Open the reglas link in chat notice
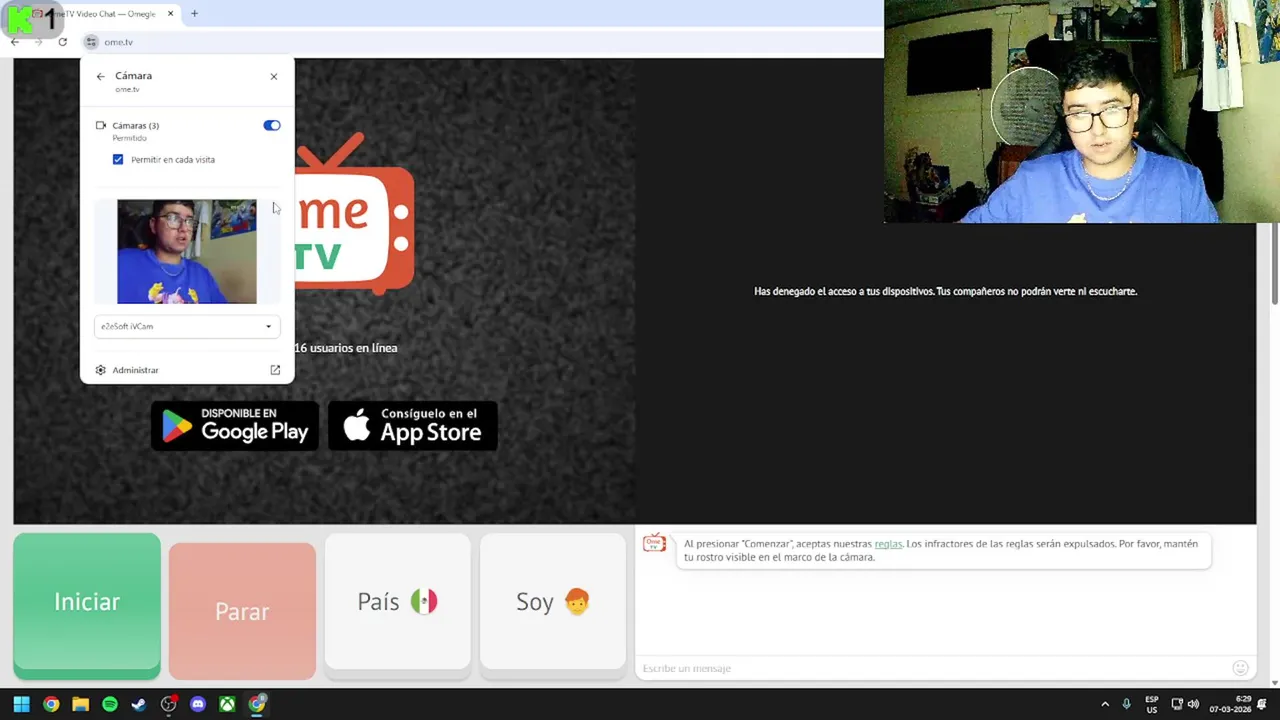This screenshot has width=1280, height=720. click(888, 544)
